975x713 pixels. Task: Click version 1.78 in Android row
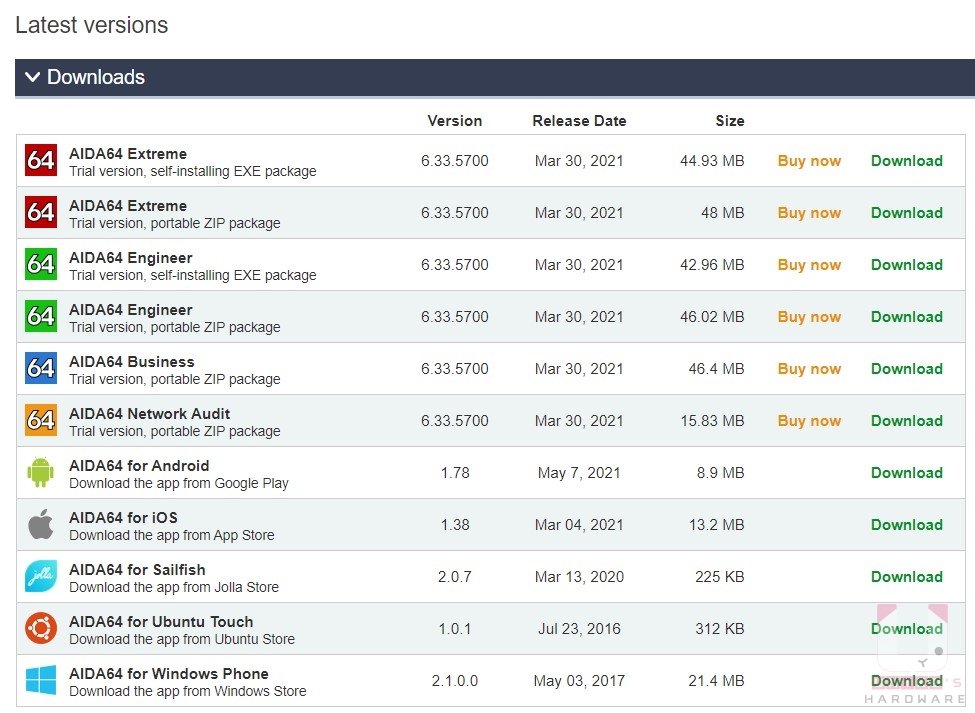point(455,473)
